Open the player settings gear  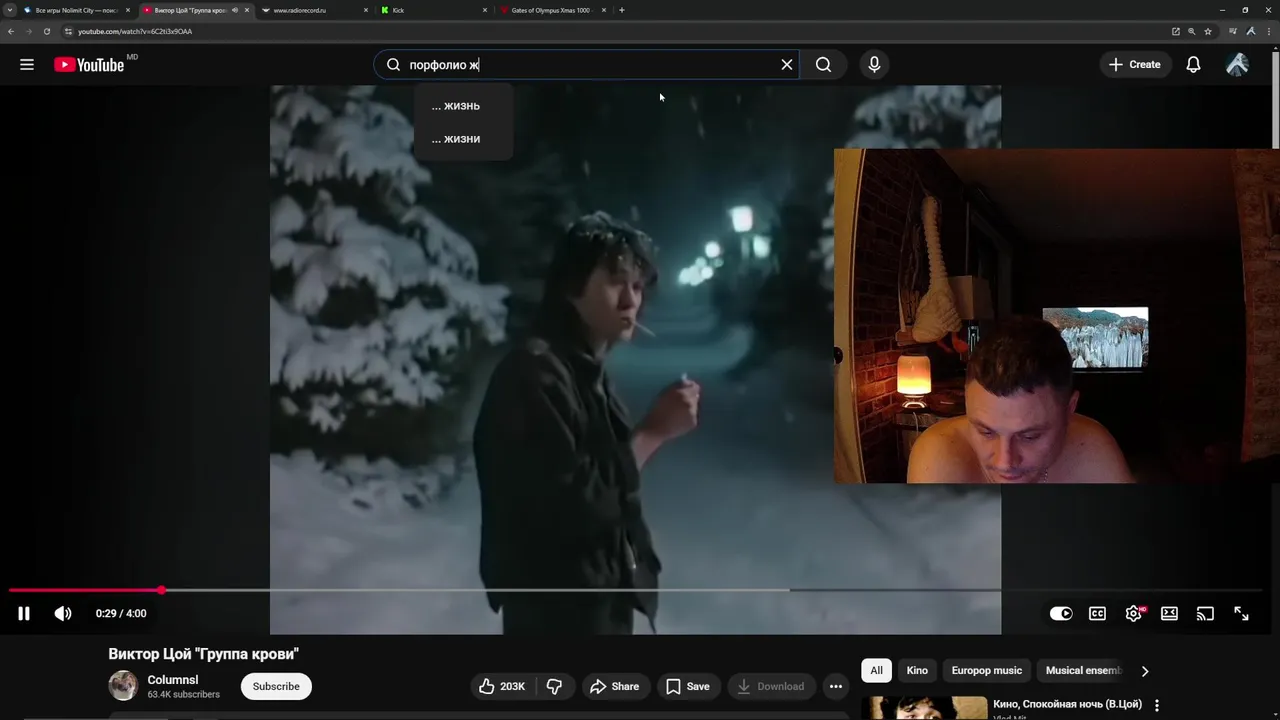pyautogui.click(x=1133, y=614)
